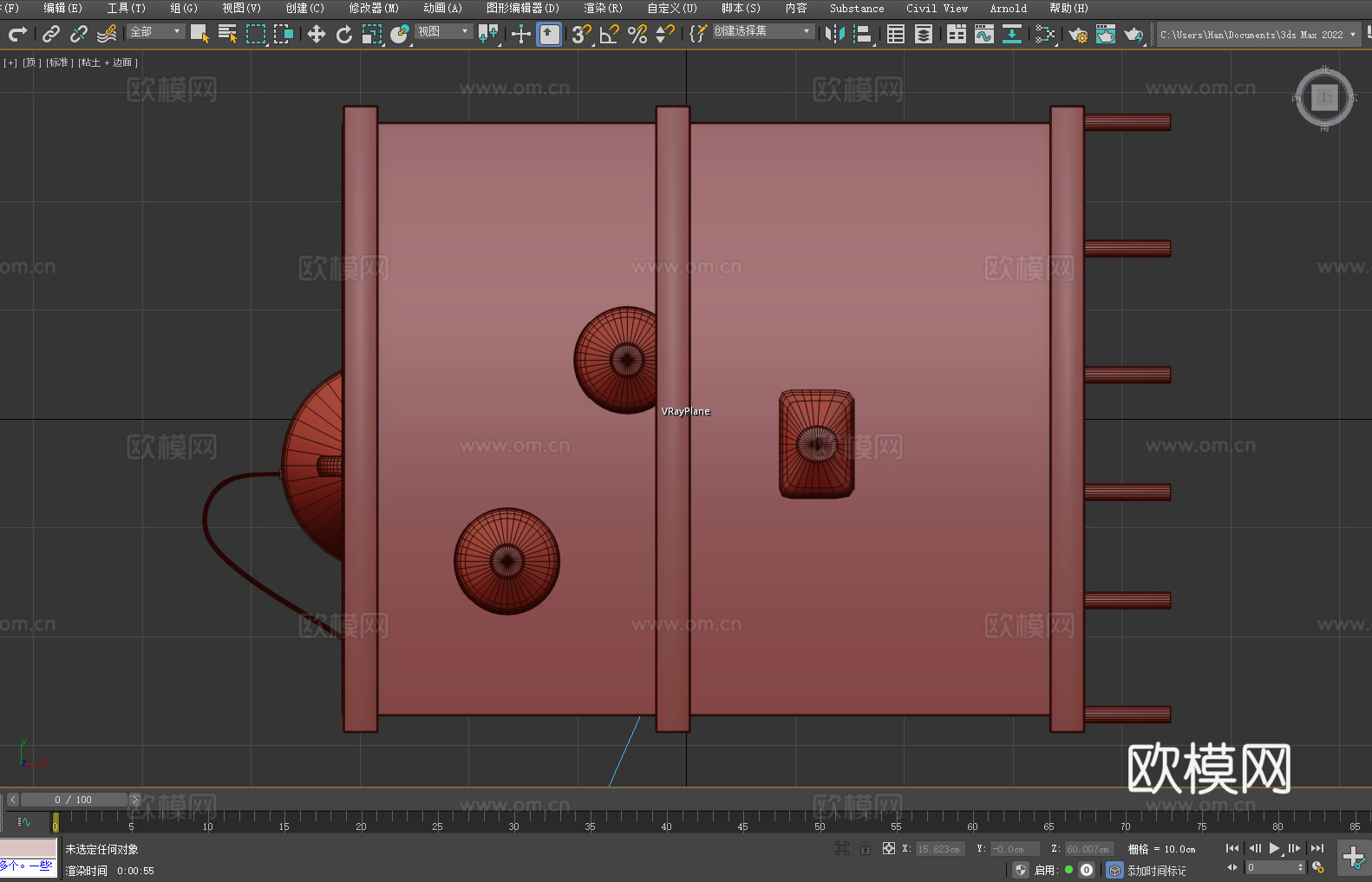
Task: Expand the reference coordinate 视图 dropdown
Action: [x=443, y=31]
